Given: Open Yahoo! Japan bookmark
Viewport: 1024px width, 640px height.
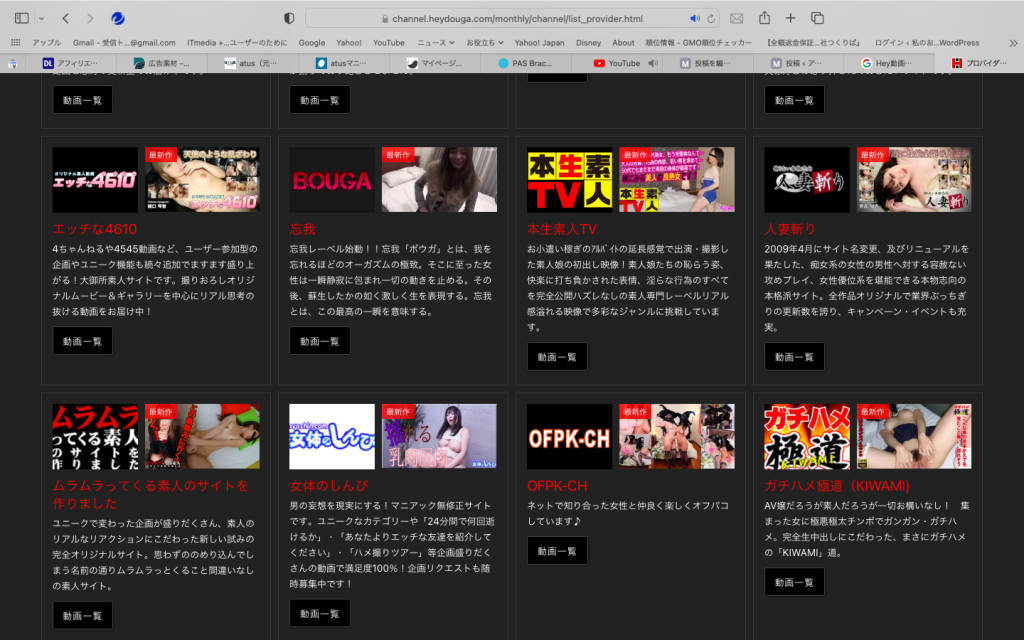Looking at the screenshot, I should coord(539,43).
